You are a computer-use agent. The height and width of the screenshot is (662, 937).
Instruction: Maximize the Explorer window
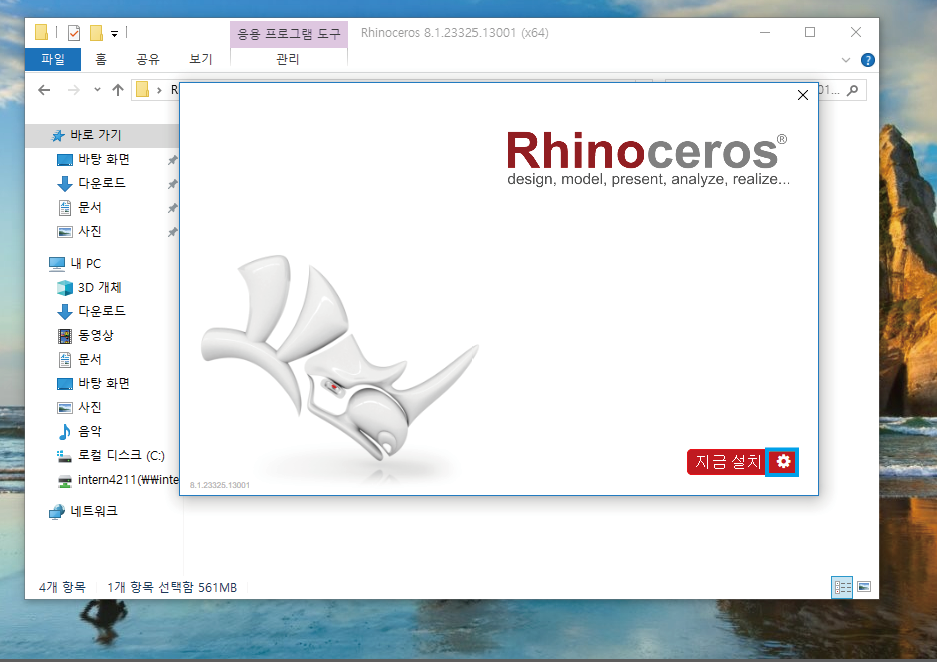click(x=810, y=32)
